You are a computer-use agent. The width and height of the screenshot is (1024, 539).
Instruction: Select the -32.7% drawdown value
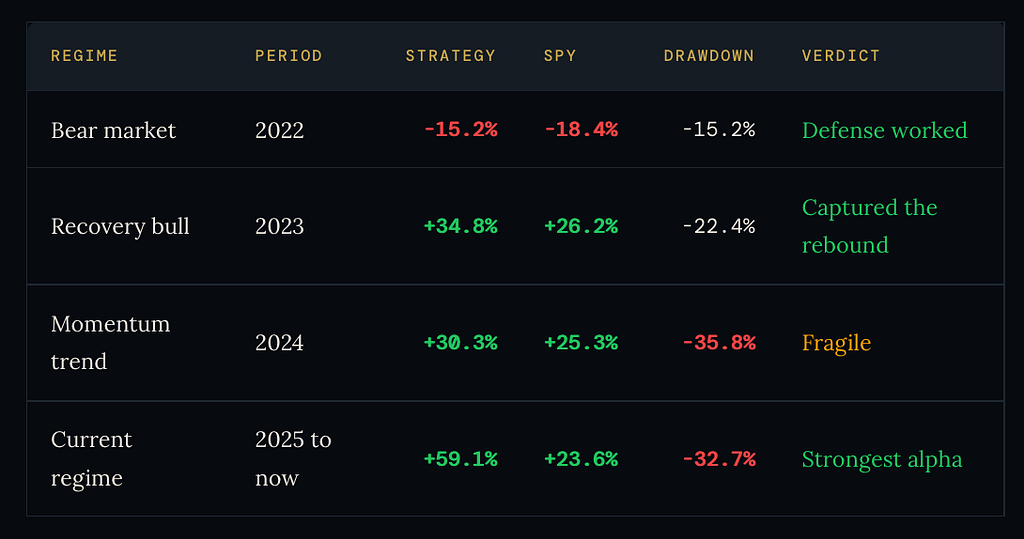click(719, 459)
